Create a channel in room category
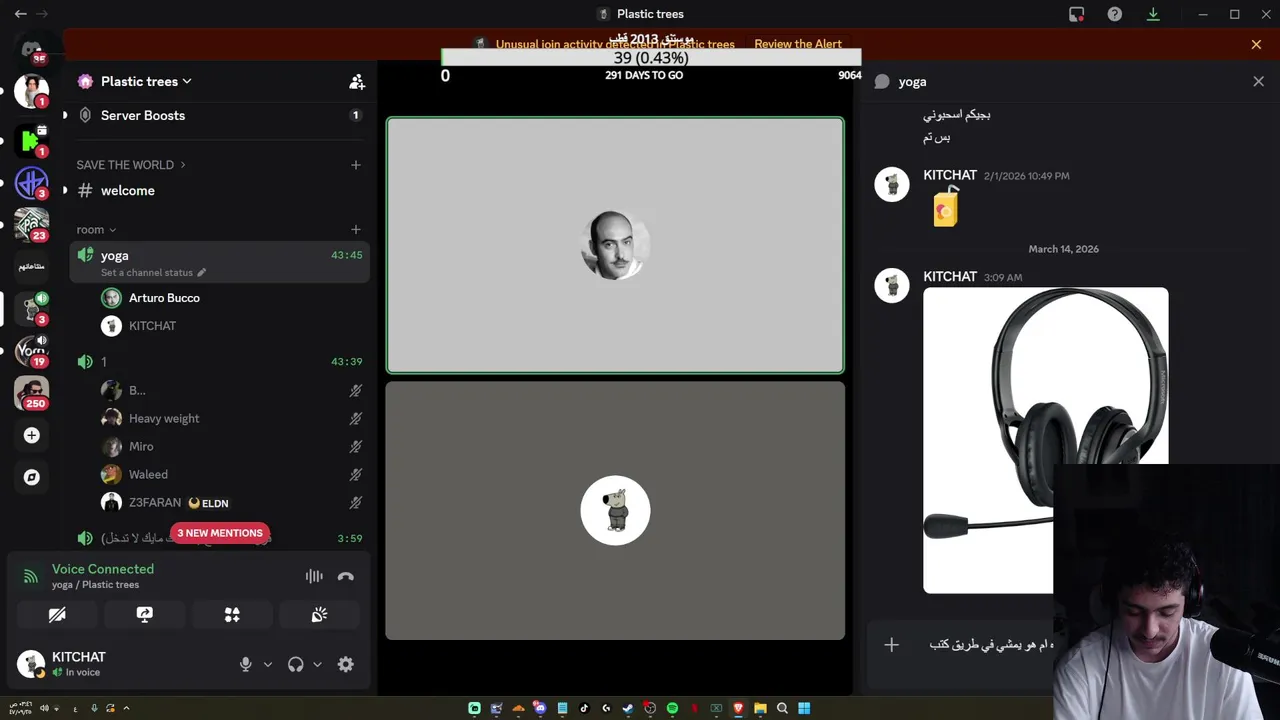1280x720 pixels. [x=355, y=229]
